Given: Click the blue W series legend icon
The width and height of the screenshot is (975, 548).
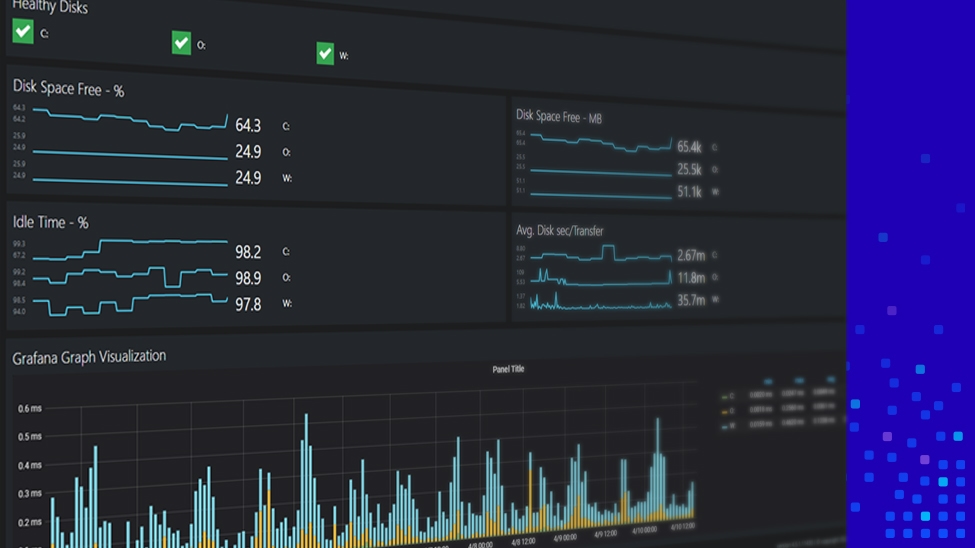Looking at the screenshot, I should [x=724, y=426].
